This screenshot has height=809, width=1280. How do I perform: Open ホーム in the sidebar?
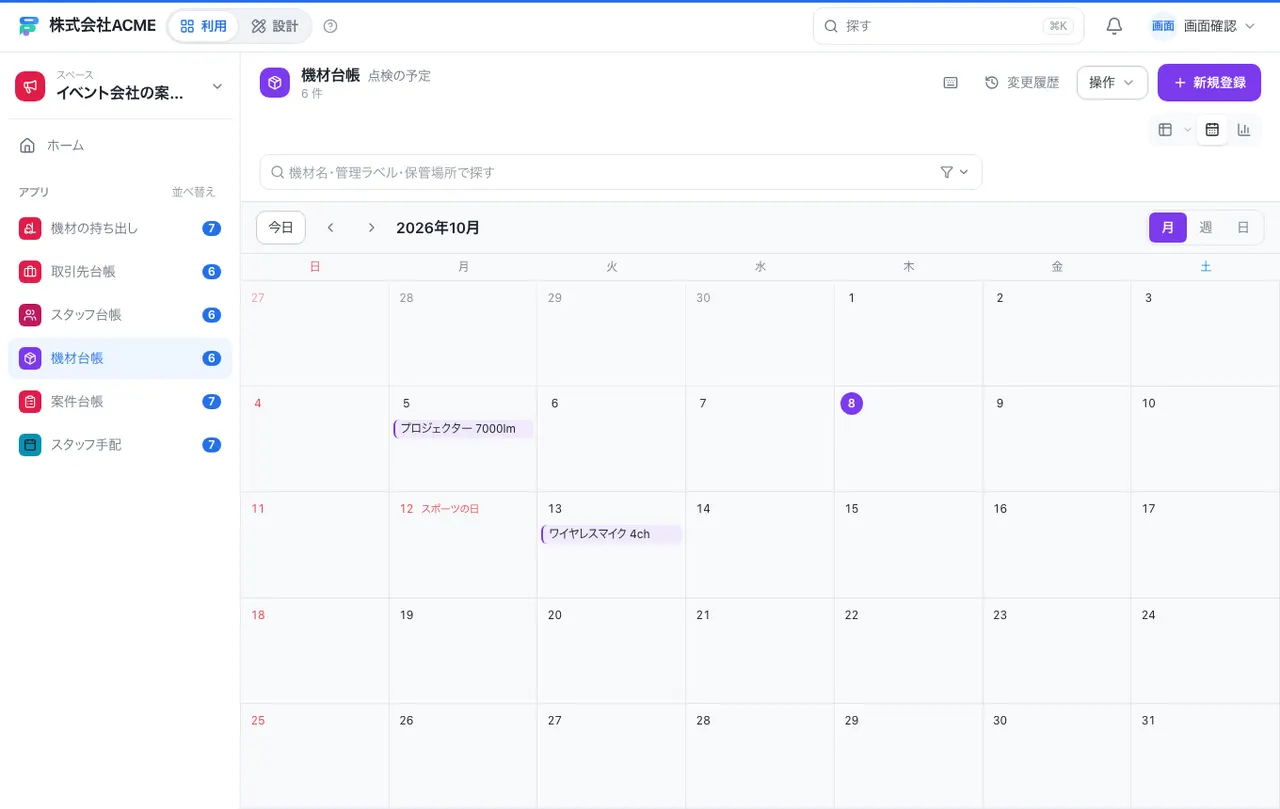(x=120, y=146)
